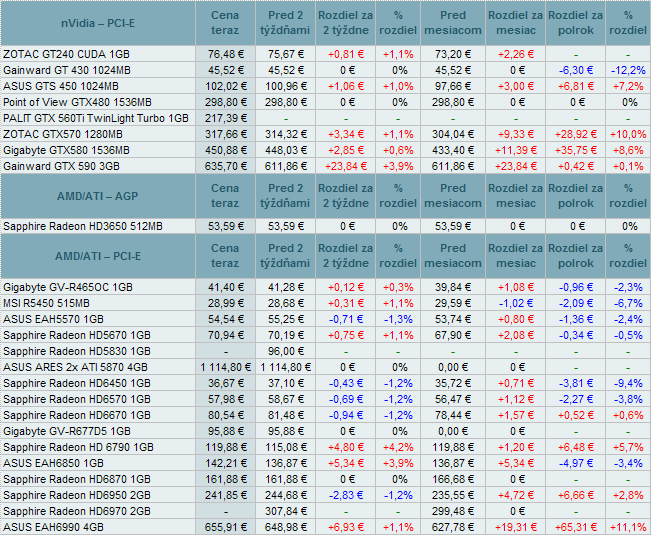Select "Sapphire Radeon HD6950 2GB" name
The image size is (651, 535).
(x=77, y=495)
